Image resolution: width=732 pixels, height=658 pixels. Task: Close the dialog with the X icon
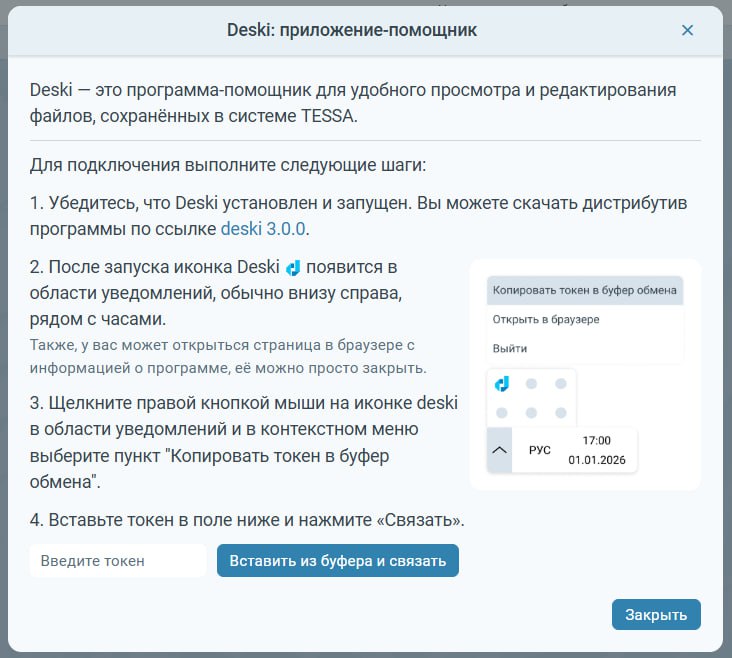click(687, 30)
